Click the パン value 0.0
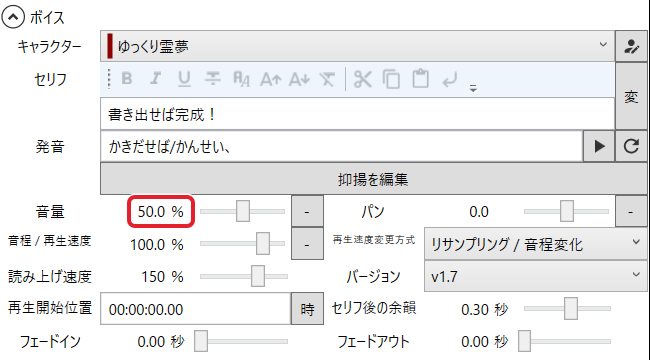The image size is (650, 360). (479, 212)
